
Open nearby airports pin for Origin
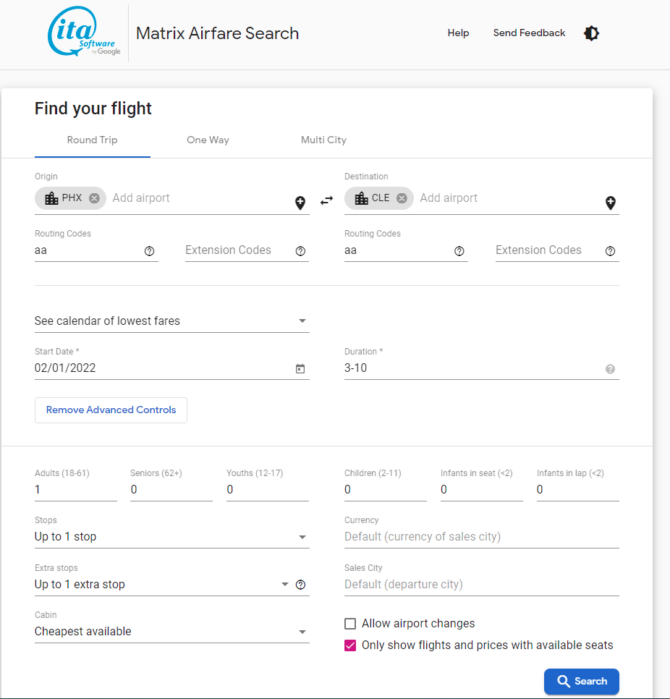300,203
